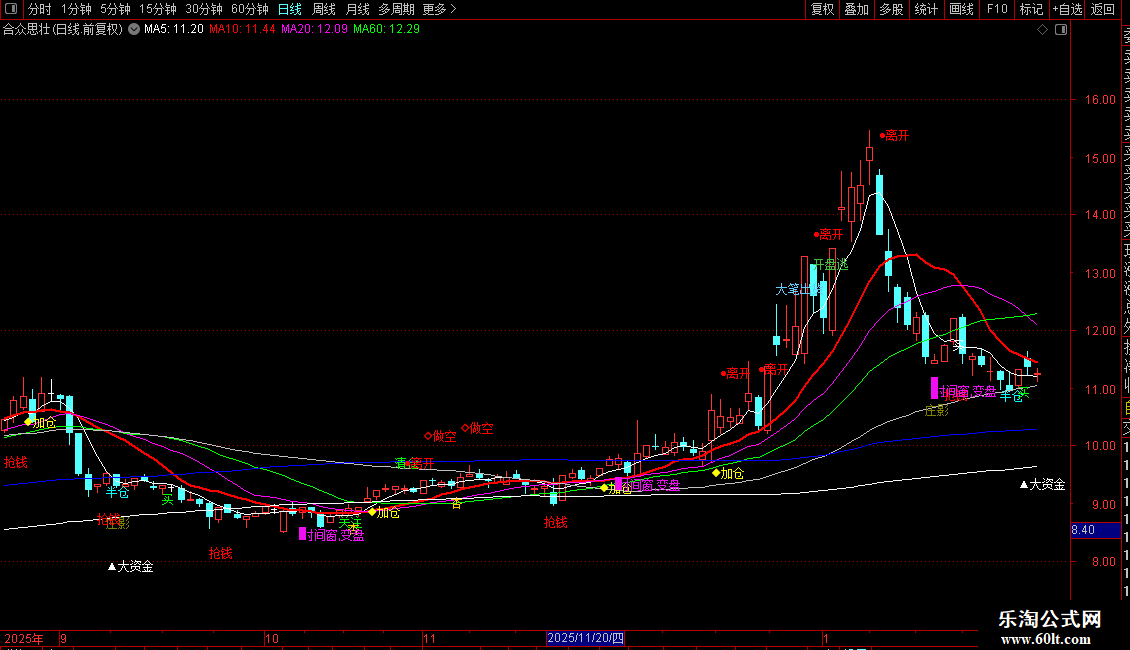The image size is (1130, 650).
Task: Click the MA20: 12.09 indicator label
Action: (314, 30)
